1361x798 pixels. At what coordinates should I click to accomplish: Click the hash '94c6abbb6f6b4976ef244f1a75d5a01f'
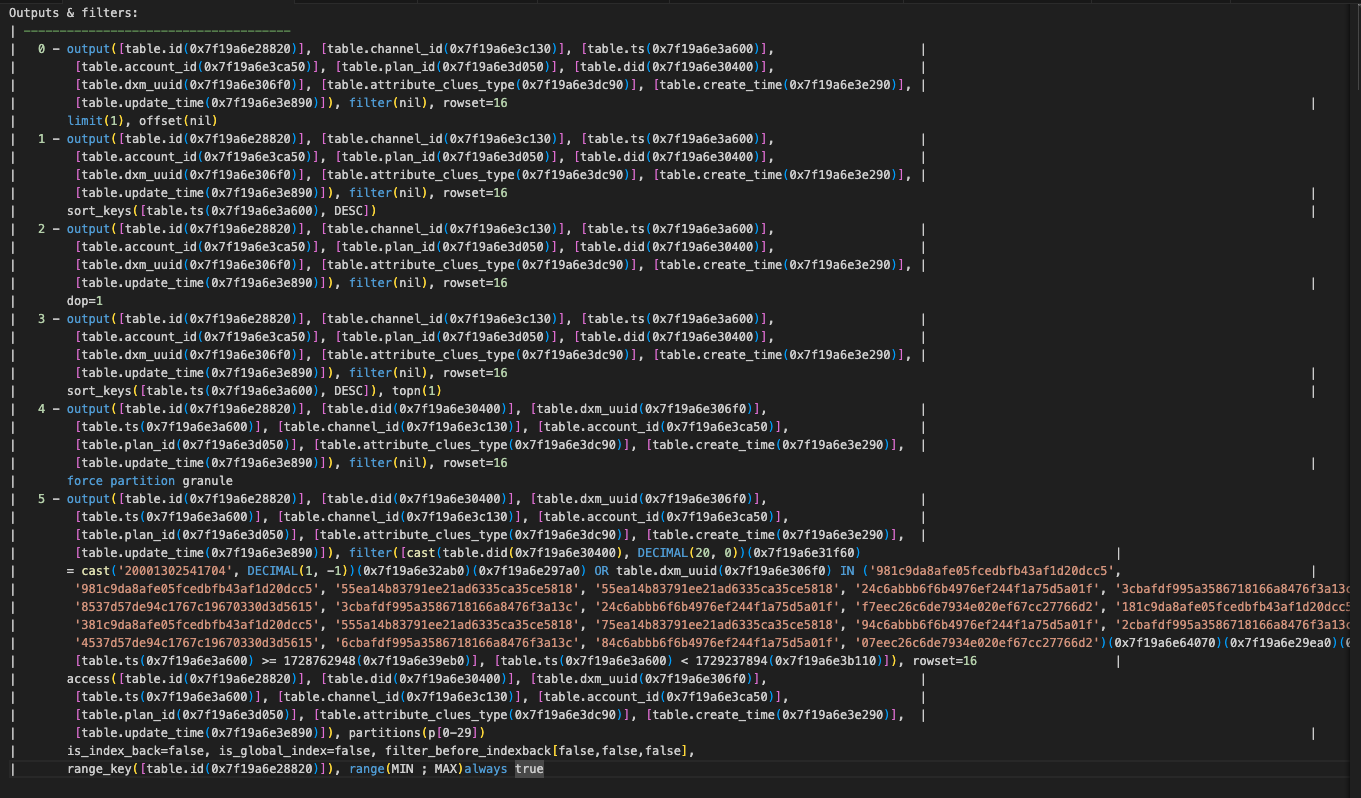click(x=977, y=624)
